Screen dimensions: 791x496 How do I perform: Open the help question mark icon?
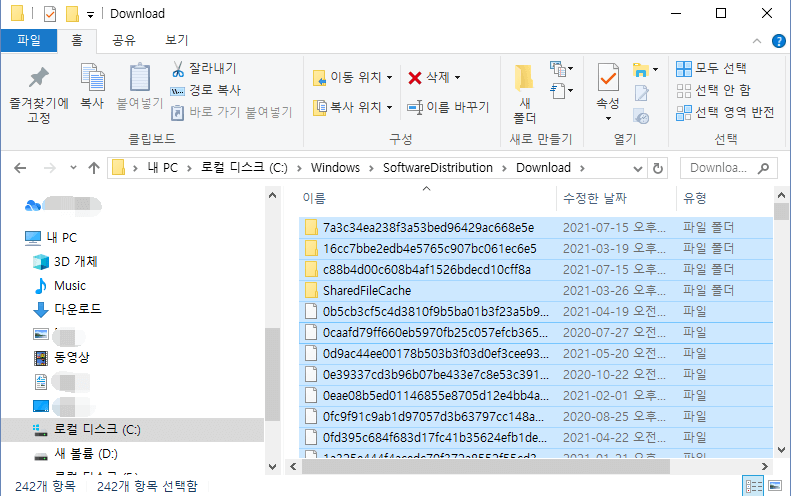[x=778, y=41]
